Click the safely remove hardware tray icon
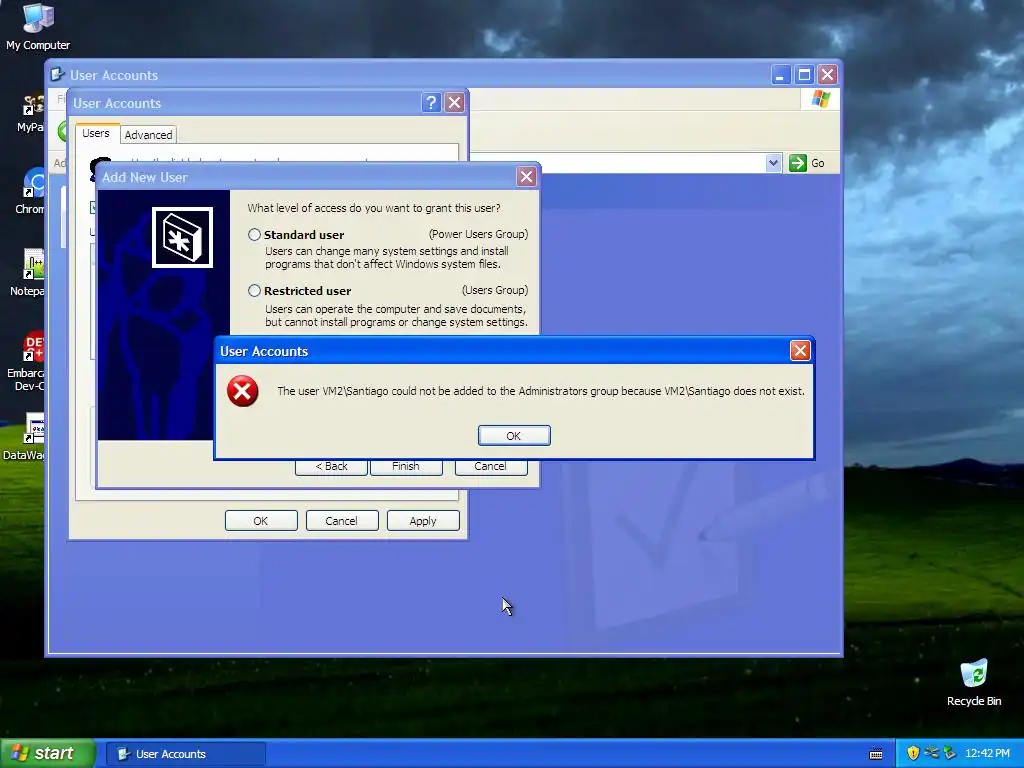 950,754
